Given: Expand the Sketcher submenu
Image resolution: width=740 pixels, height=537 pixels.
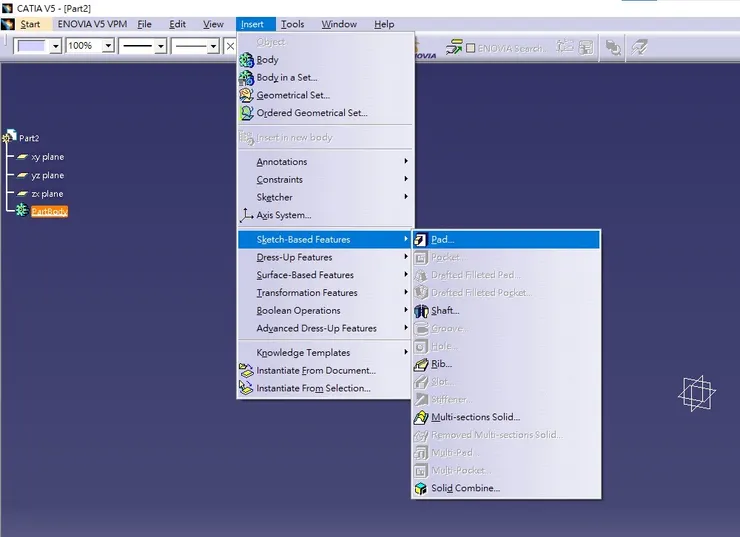Looking at the screenshot, I should (x=326, y=197).
